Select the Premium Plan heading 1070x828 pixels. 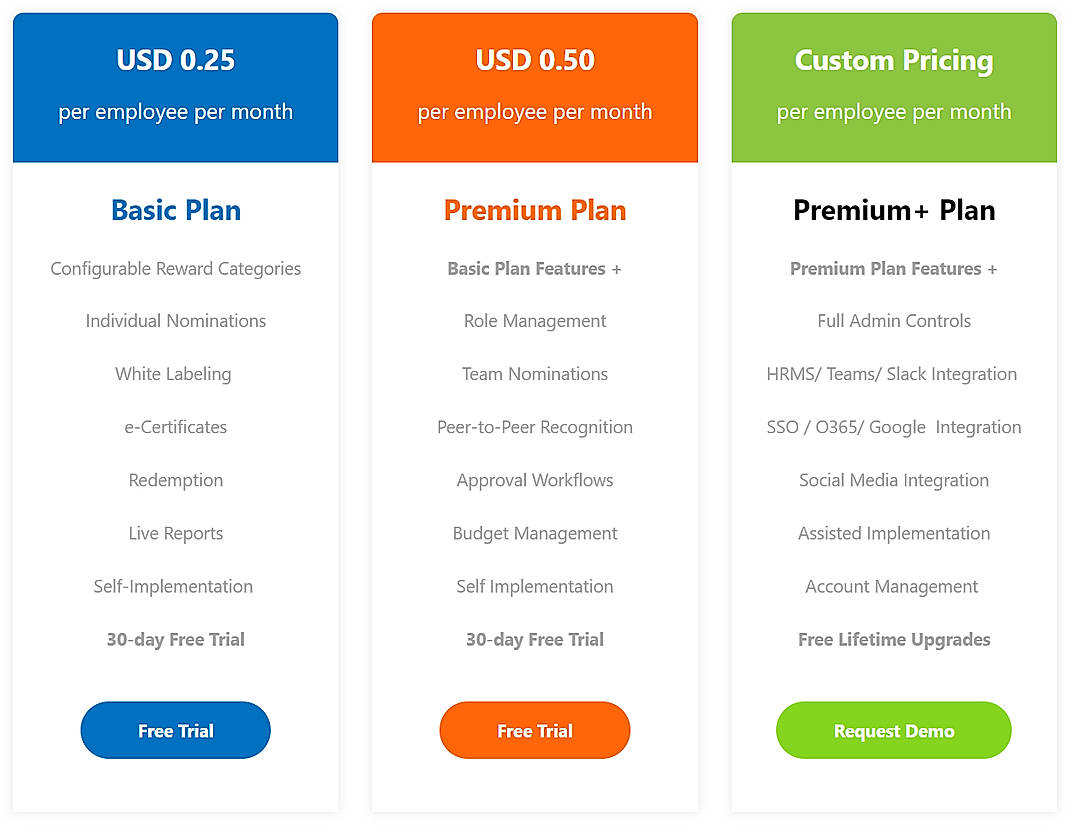(x=535, y=210)
